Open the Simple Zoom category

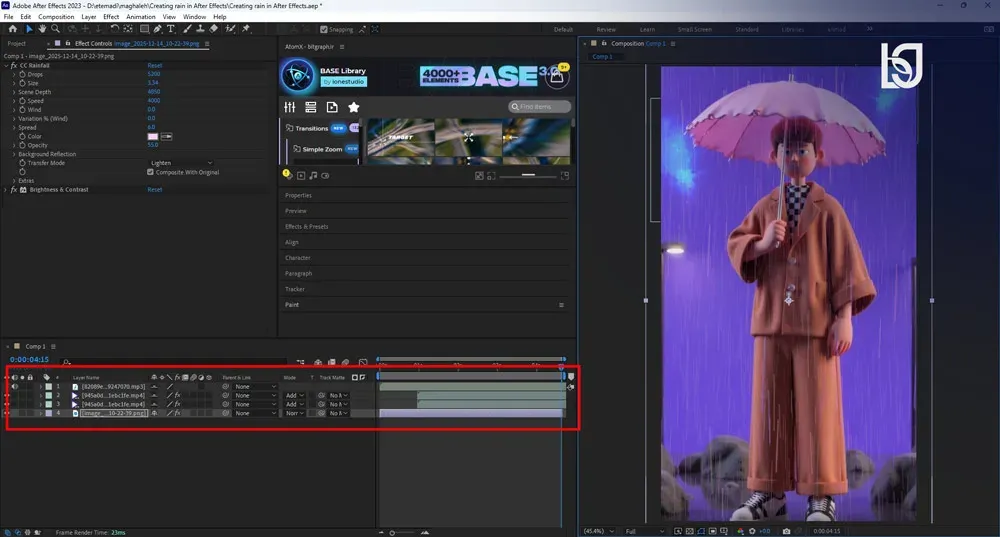(x=322, y=149)
